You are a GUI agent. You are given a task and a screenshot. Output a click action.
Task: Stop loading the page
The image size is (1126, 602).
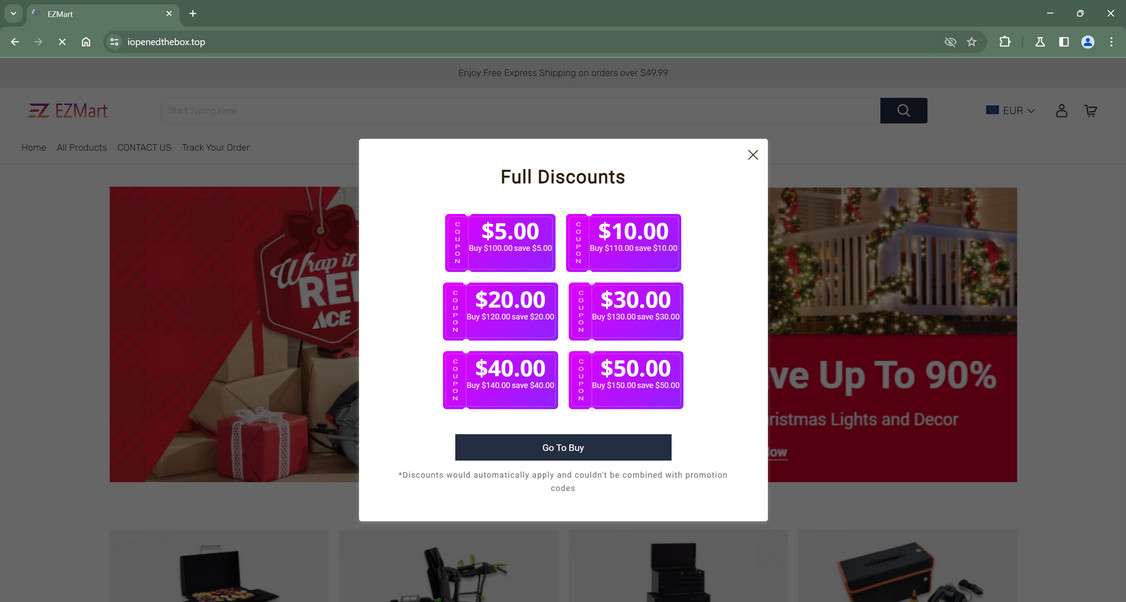pos(62,42)
